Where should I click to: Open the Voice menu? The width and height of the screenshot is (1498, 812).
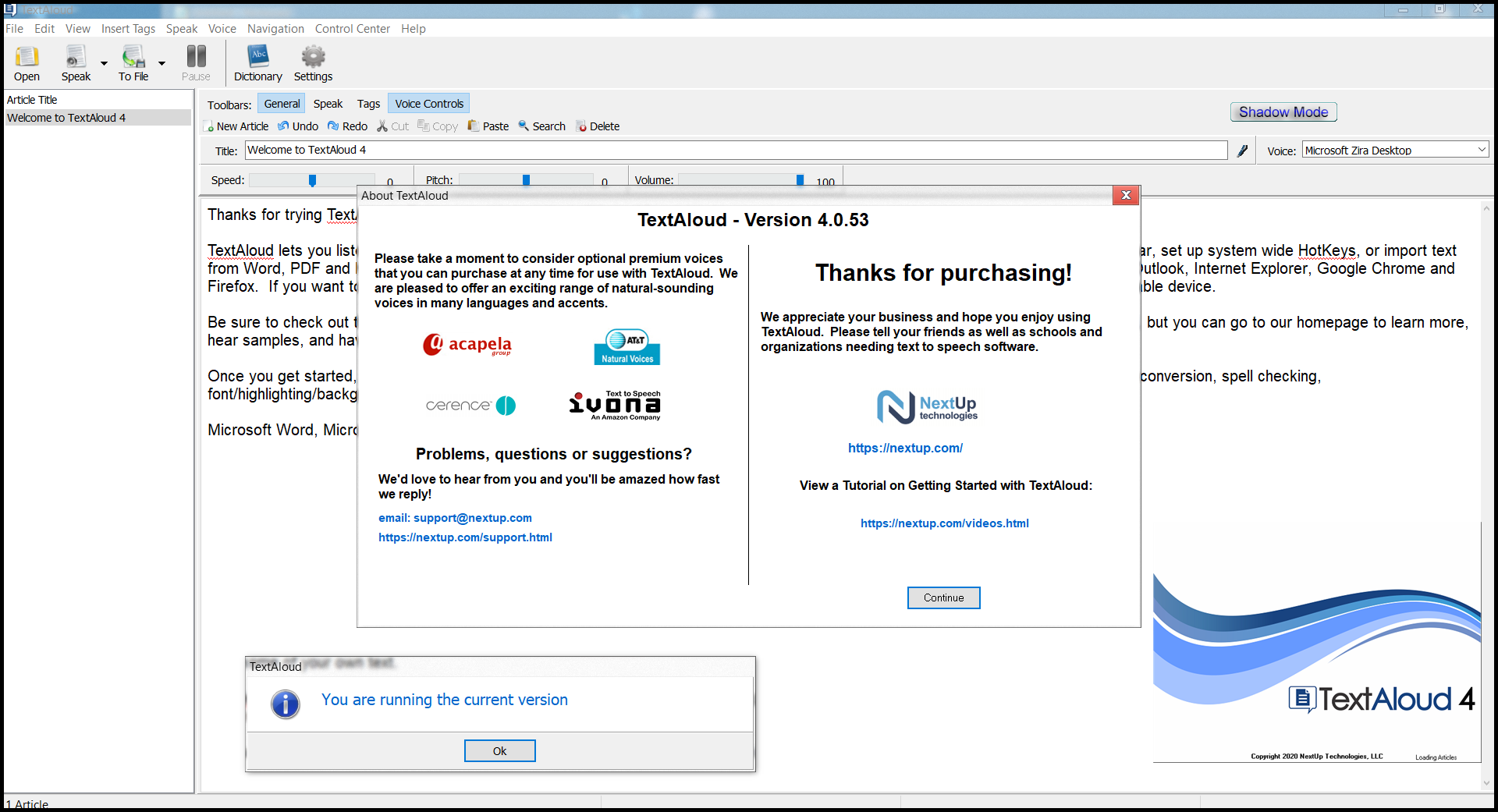point(222,28)
